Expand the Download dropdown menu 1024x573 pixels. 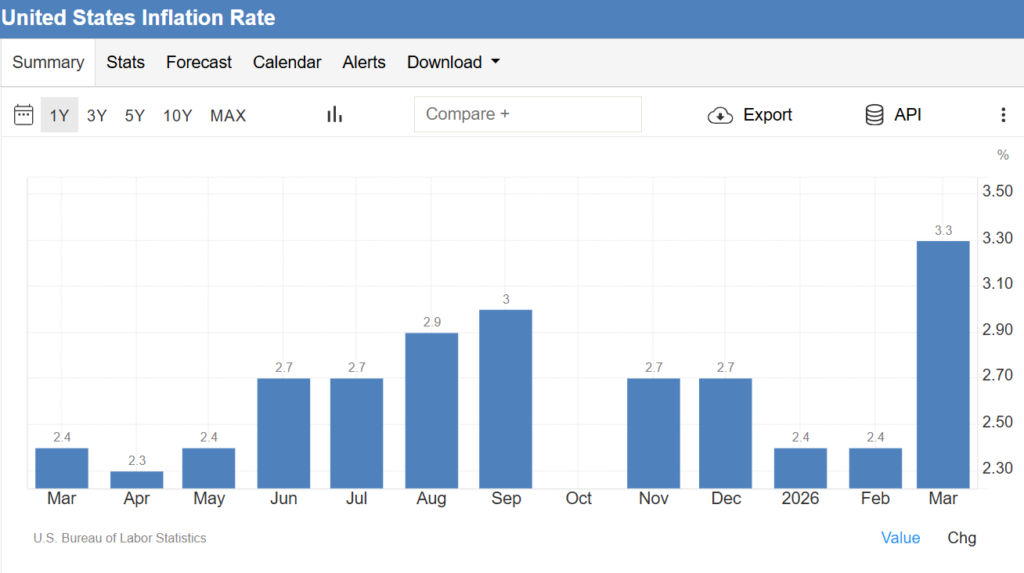click(453, 62)
